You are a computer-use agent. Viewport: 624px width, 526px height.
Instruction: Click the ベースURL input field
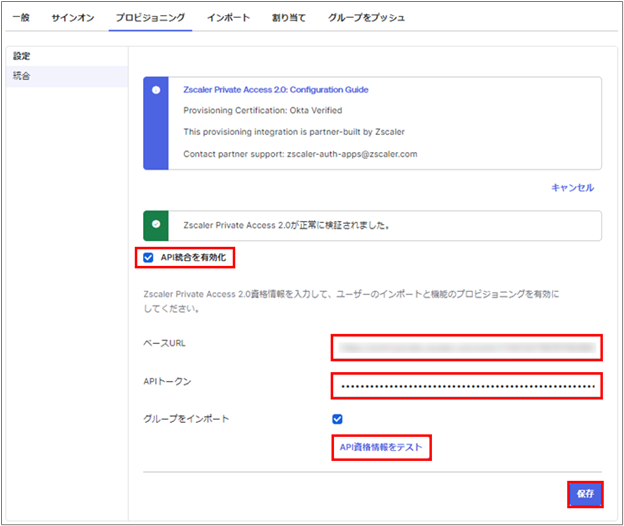(x=467, y=348)
